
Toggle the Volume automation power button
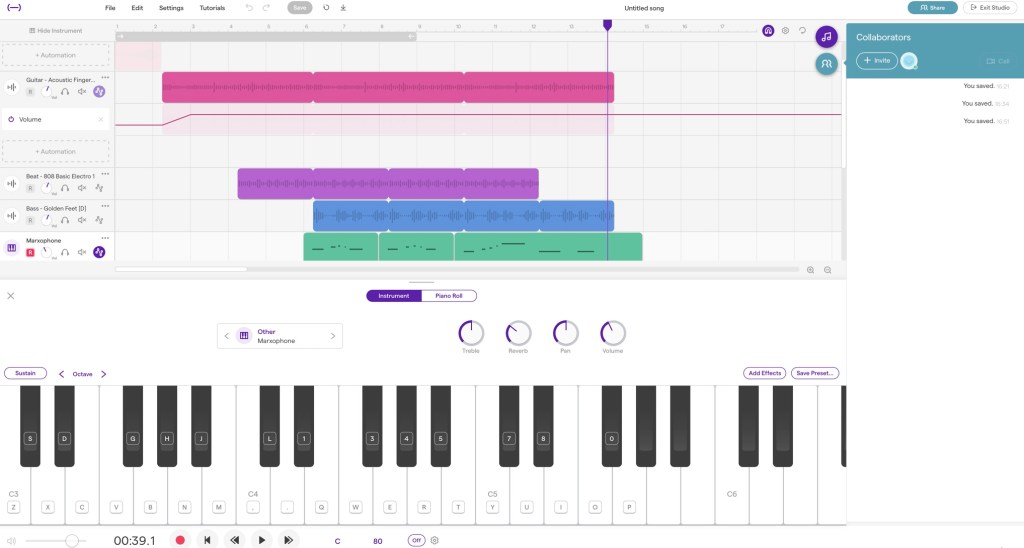[x=11, y=119]
